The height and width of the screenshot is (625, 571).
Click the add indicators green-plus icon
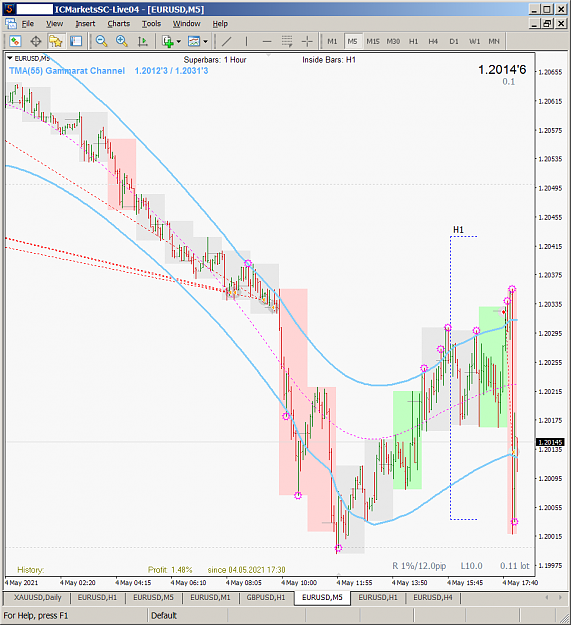168,41
